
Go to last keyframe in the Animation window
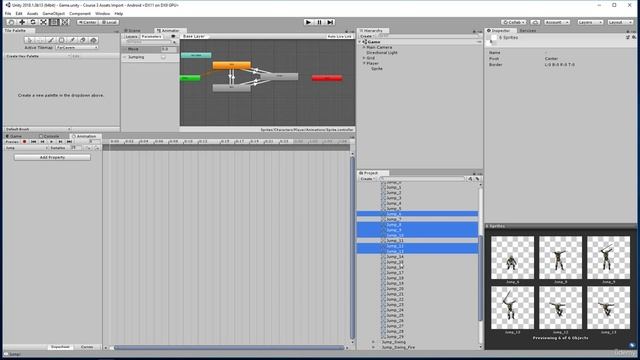coord(69,142)
